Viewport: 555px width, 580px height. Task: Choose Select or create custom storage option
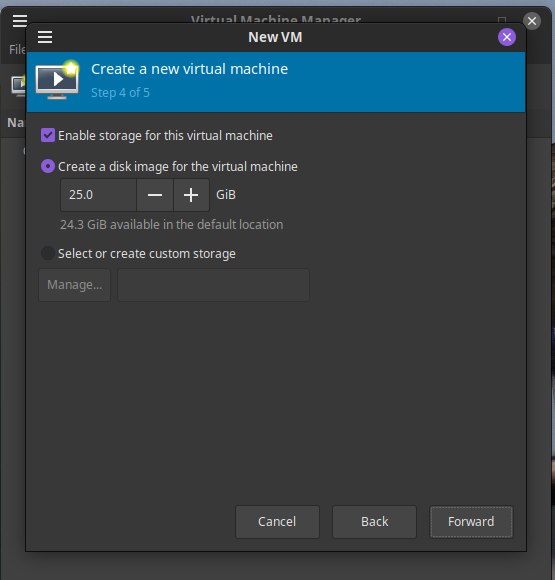point(48,253)
